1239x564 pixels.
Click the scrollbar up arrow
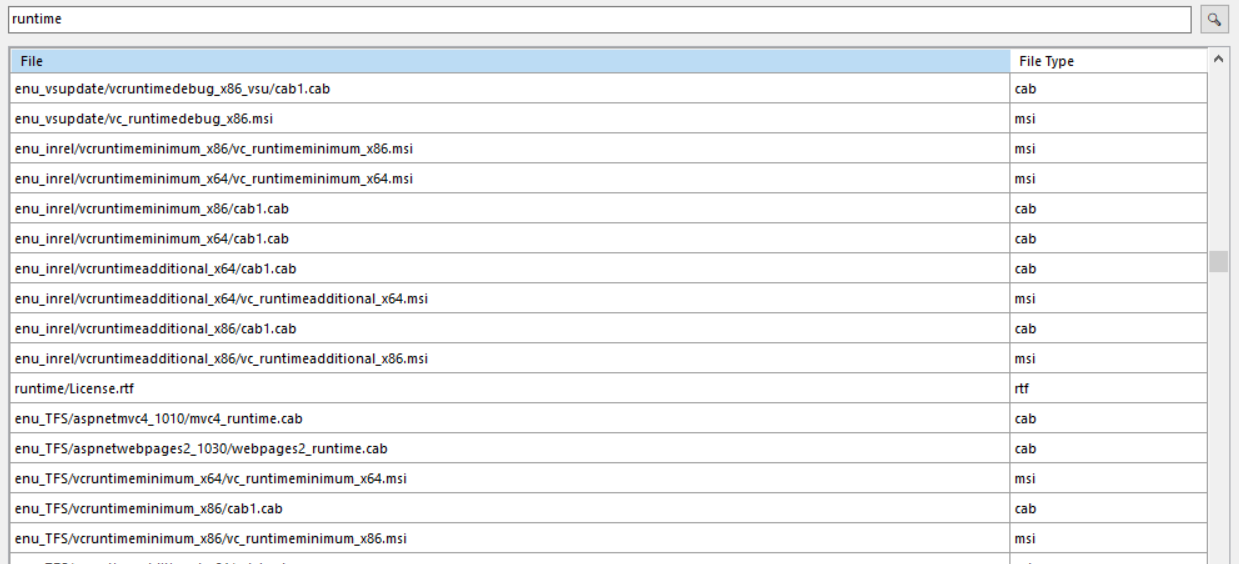(1218, 61)
